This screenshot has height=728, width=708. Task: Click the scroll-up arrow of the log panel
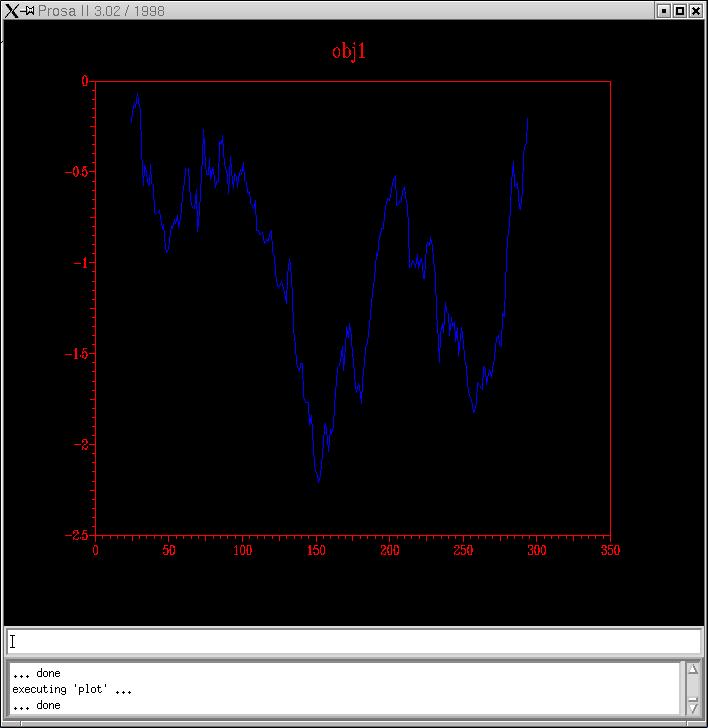692,669
